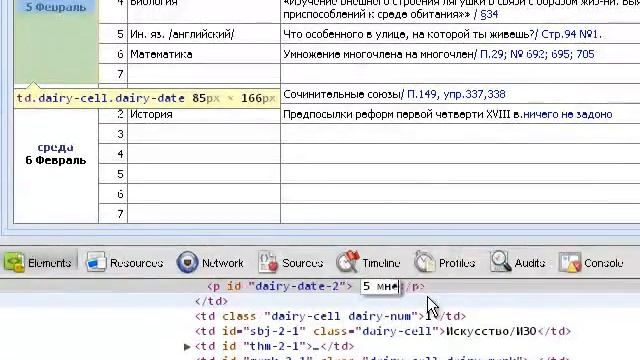Switch to the Elements tab label

tap(49, 263)
